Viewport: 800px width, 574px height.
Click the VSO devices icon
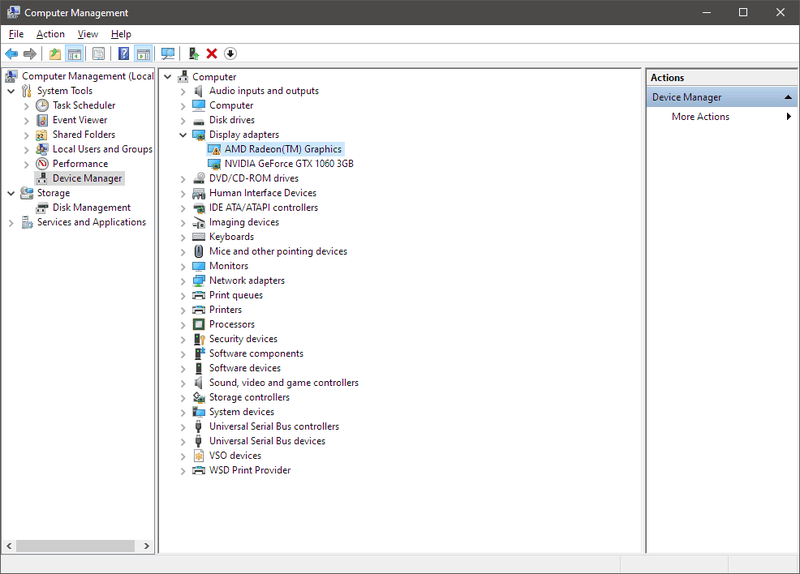(198, 456)
